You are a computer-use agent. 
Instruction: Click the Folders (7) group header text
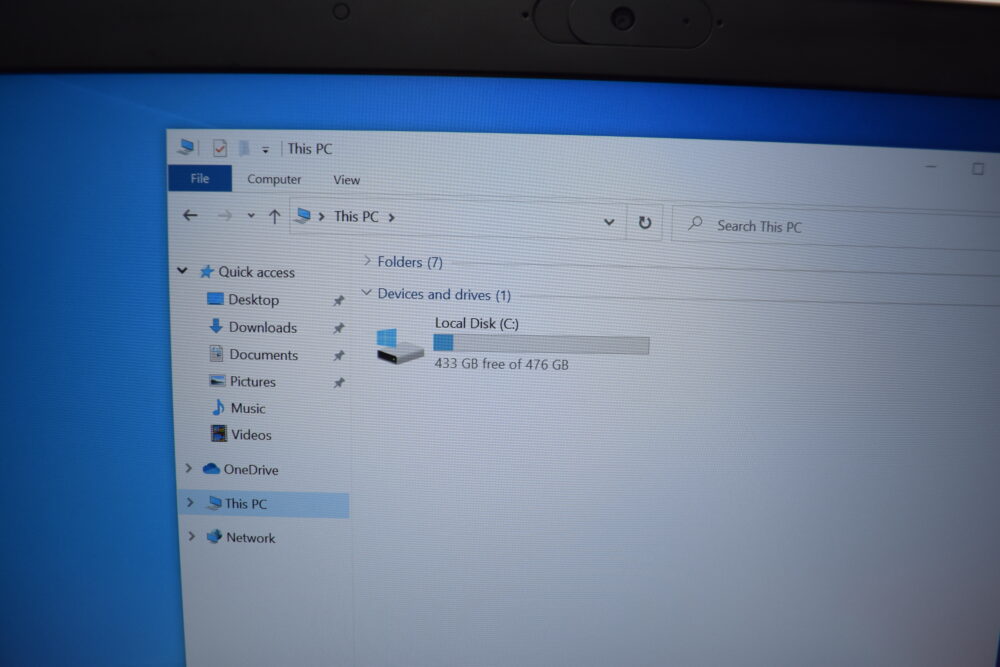[x=410, y=262]
